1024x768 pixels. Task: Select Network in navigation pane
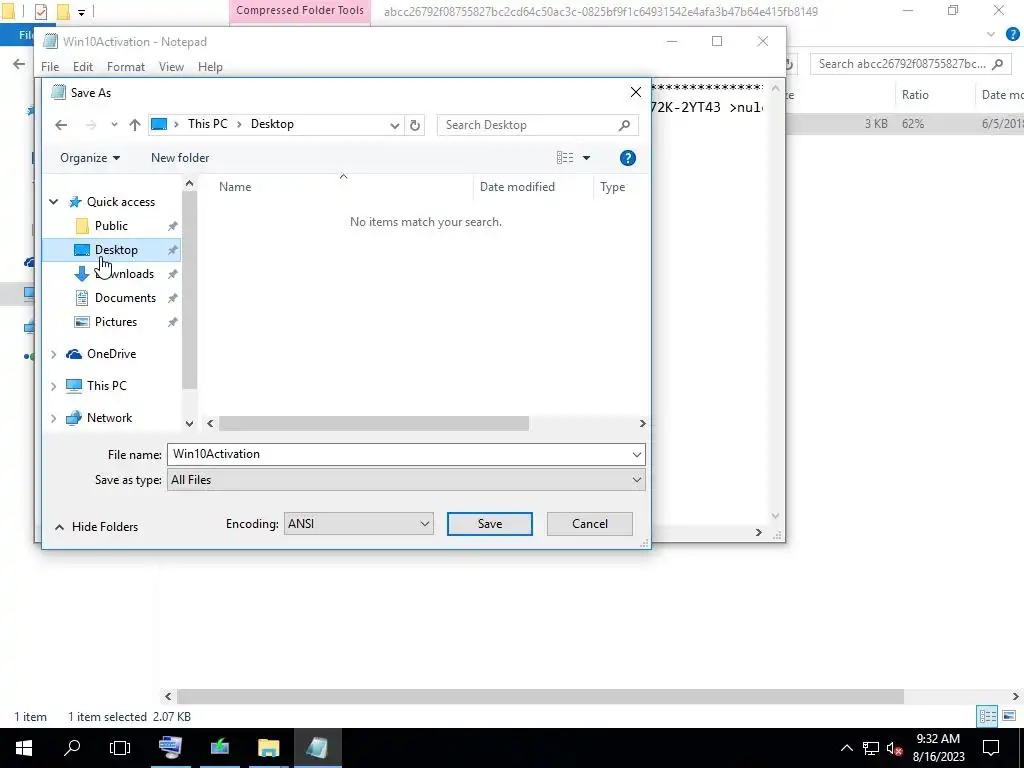(109, 418)
